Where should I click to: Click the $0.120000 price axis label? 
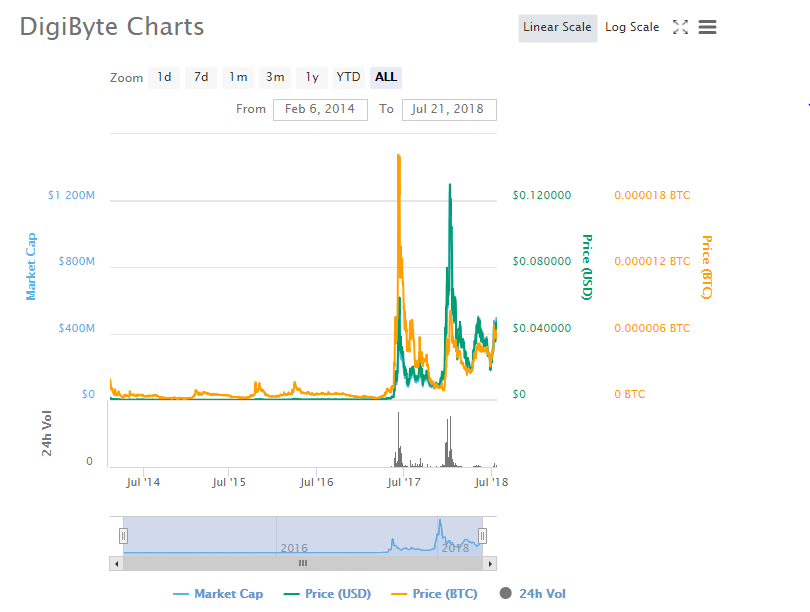pos(542,195)
